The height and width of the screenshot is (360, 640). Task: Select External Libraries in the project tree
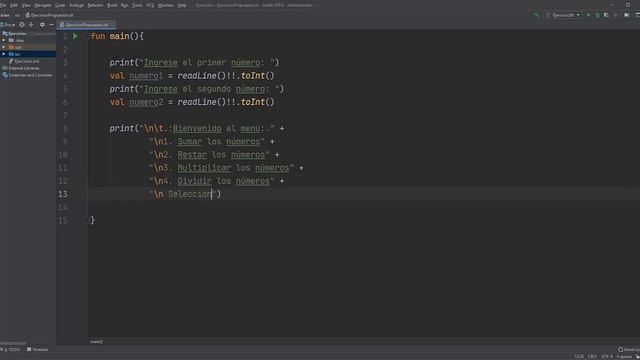point(24,68)
